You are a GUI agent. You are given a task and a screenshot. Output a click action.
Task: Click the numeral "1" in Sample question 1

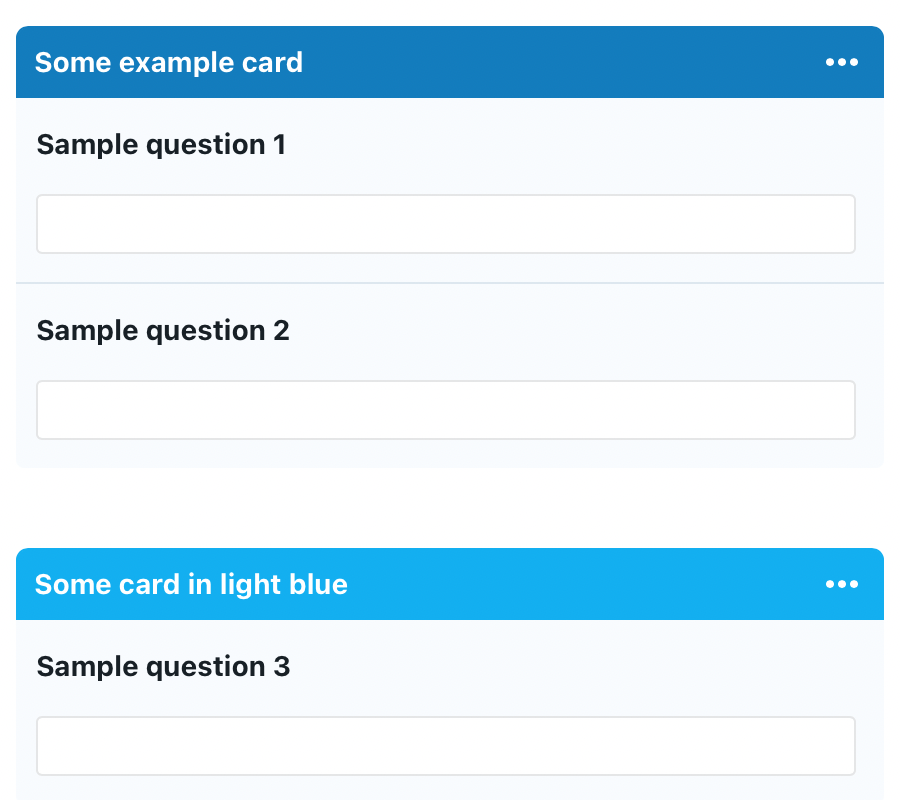[279, 145]
